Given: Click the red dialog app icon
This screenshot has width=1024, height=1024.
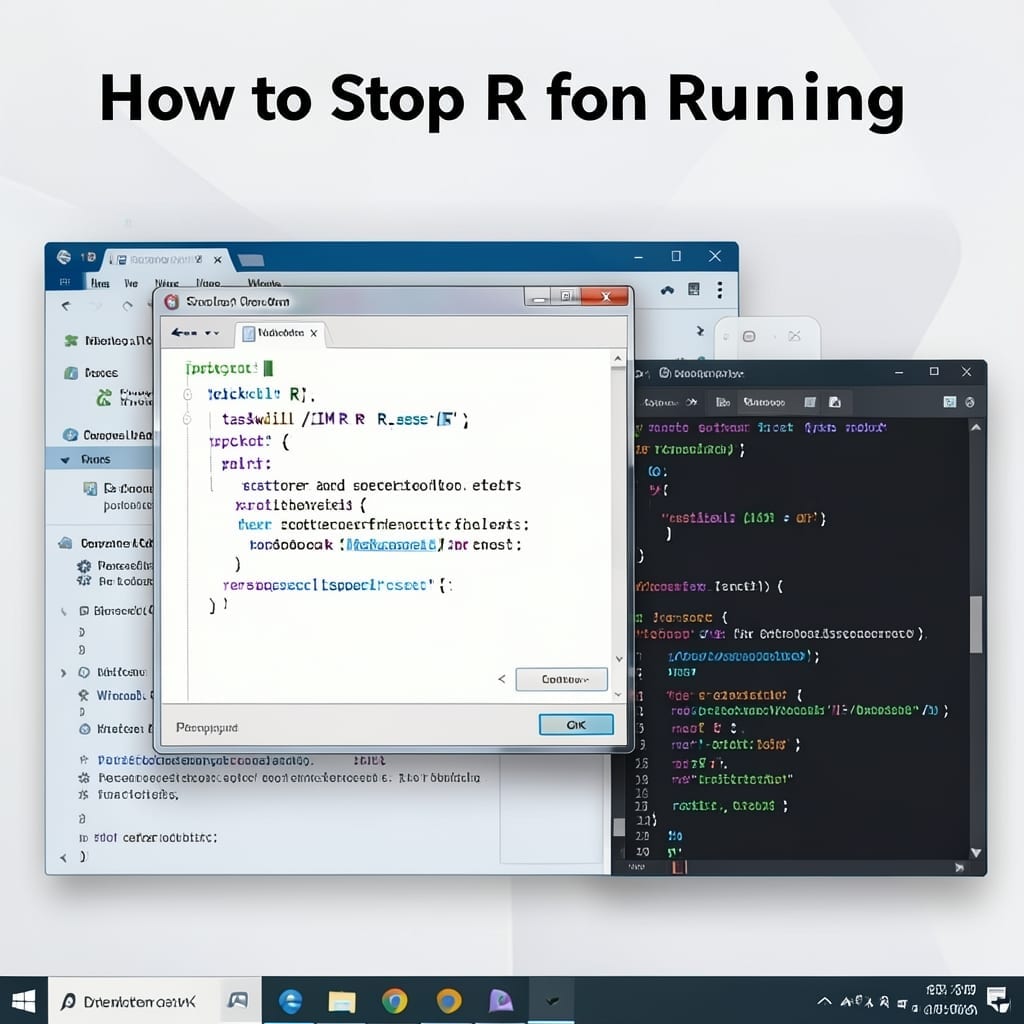Looking at the screenshot, I should tap(172, 302).
